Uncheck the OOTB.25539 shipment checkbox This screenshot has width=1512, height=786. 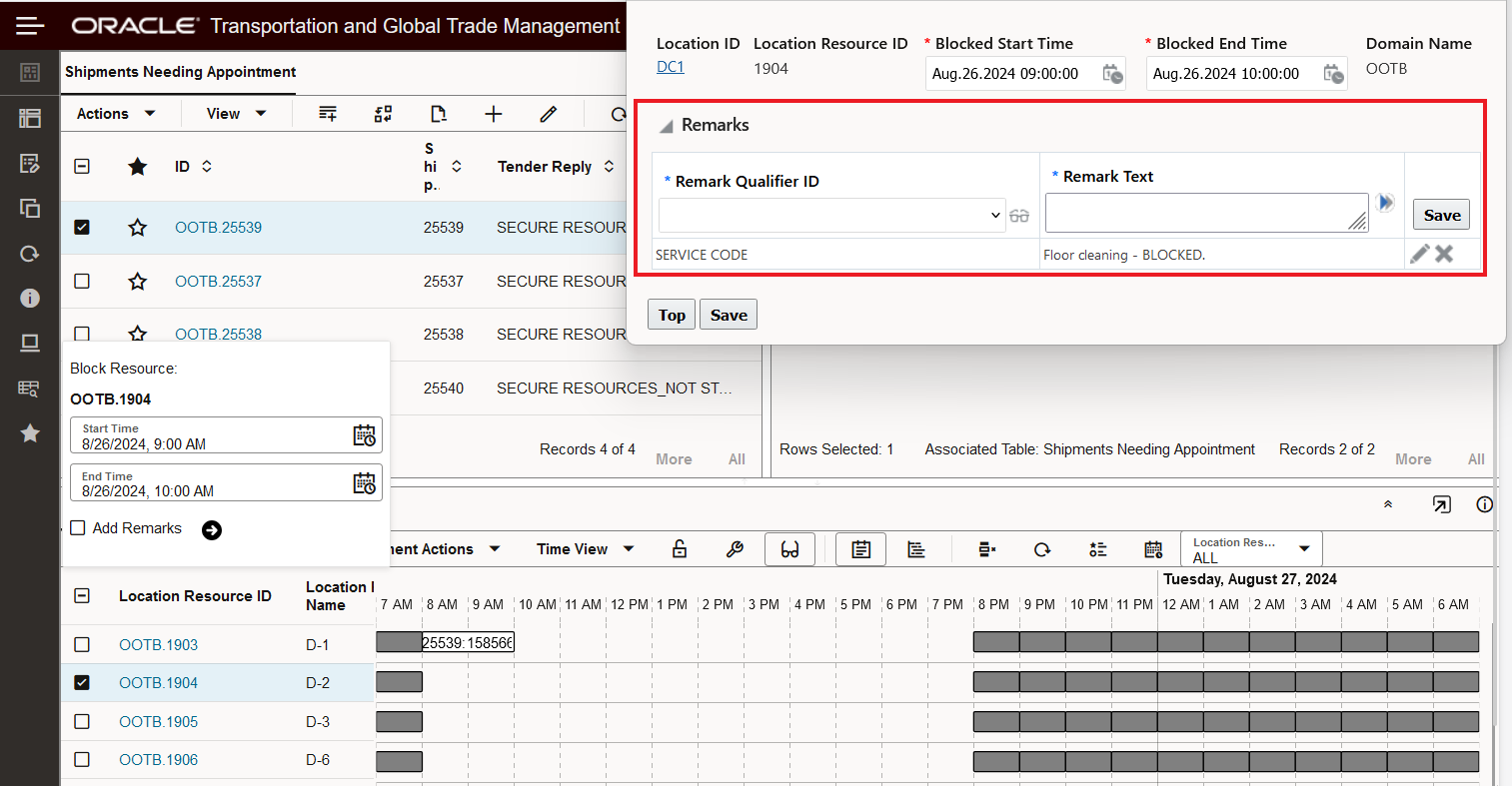[x=82, y=227]
